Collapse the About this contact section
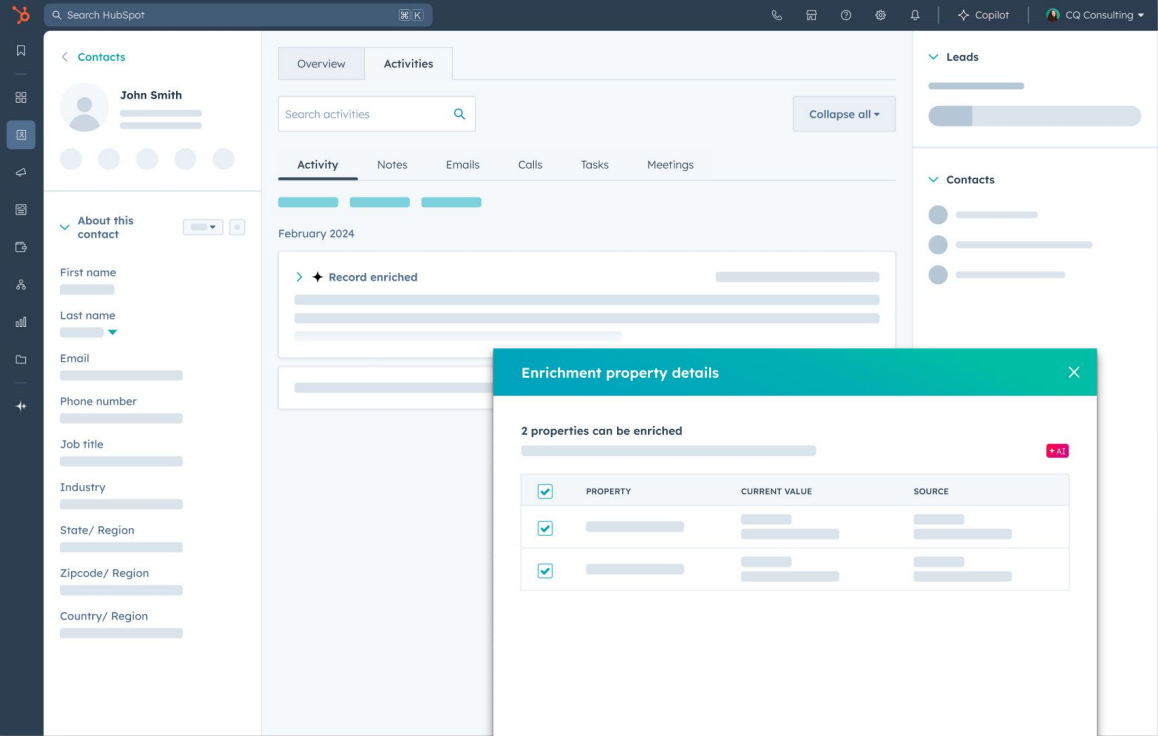 tap(65, 227)
